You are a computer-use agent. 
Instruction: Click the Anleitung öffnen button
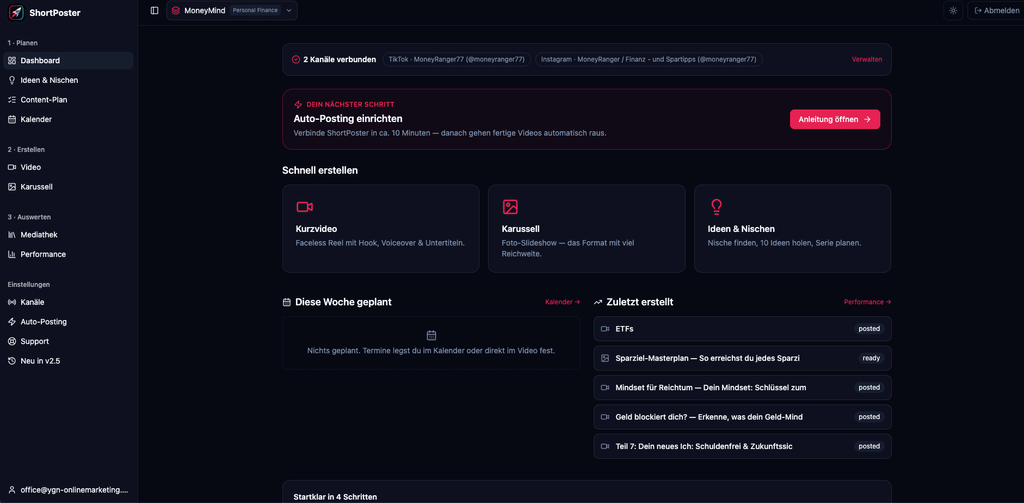(835, 120)
